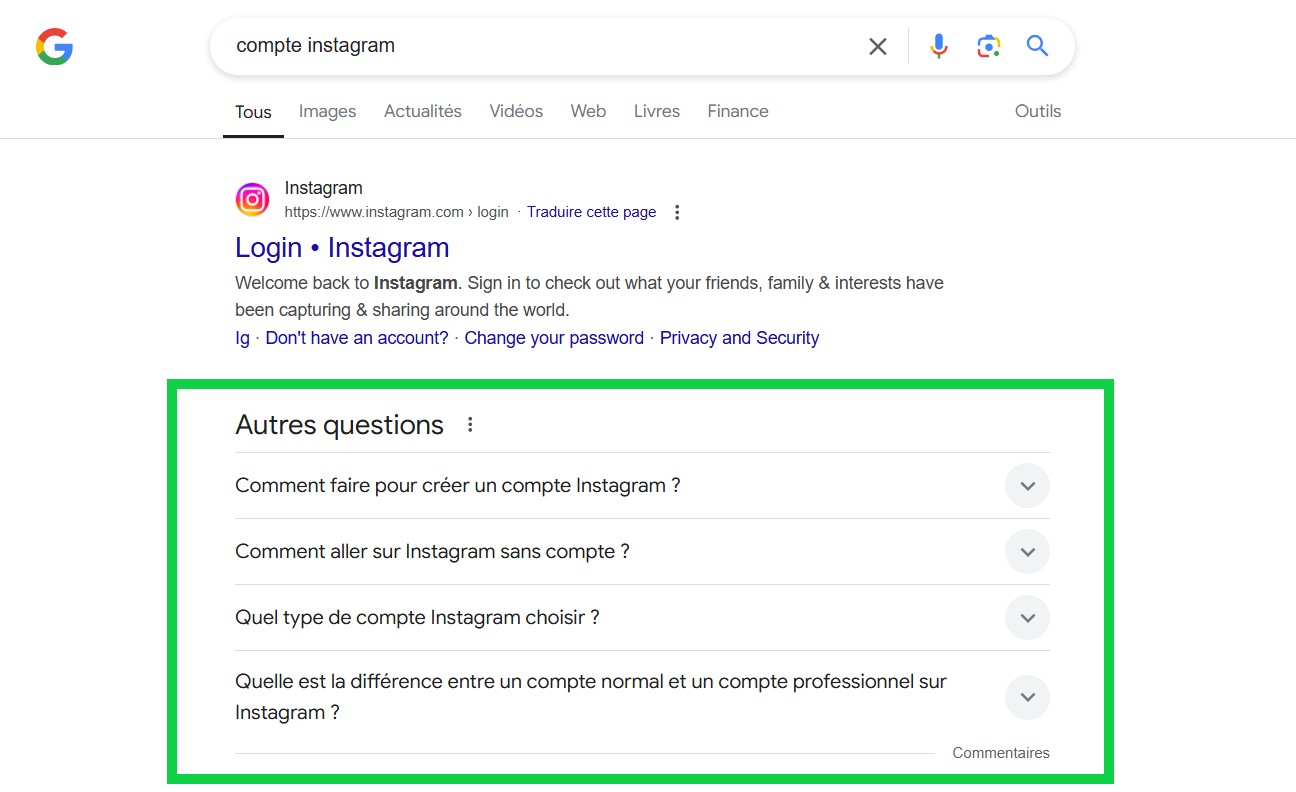Click the Instagram favicon in the result
Screen dimensions: 1296x792
[252, 199]
